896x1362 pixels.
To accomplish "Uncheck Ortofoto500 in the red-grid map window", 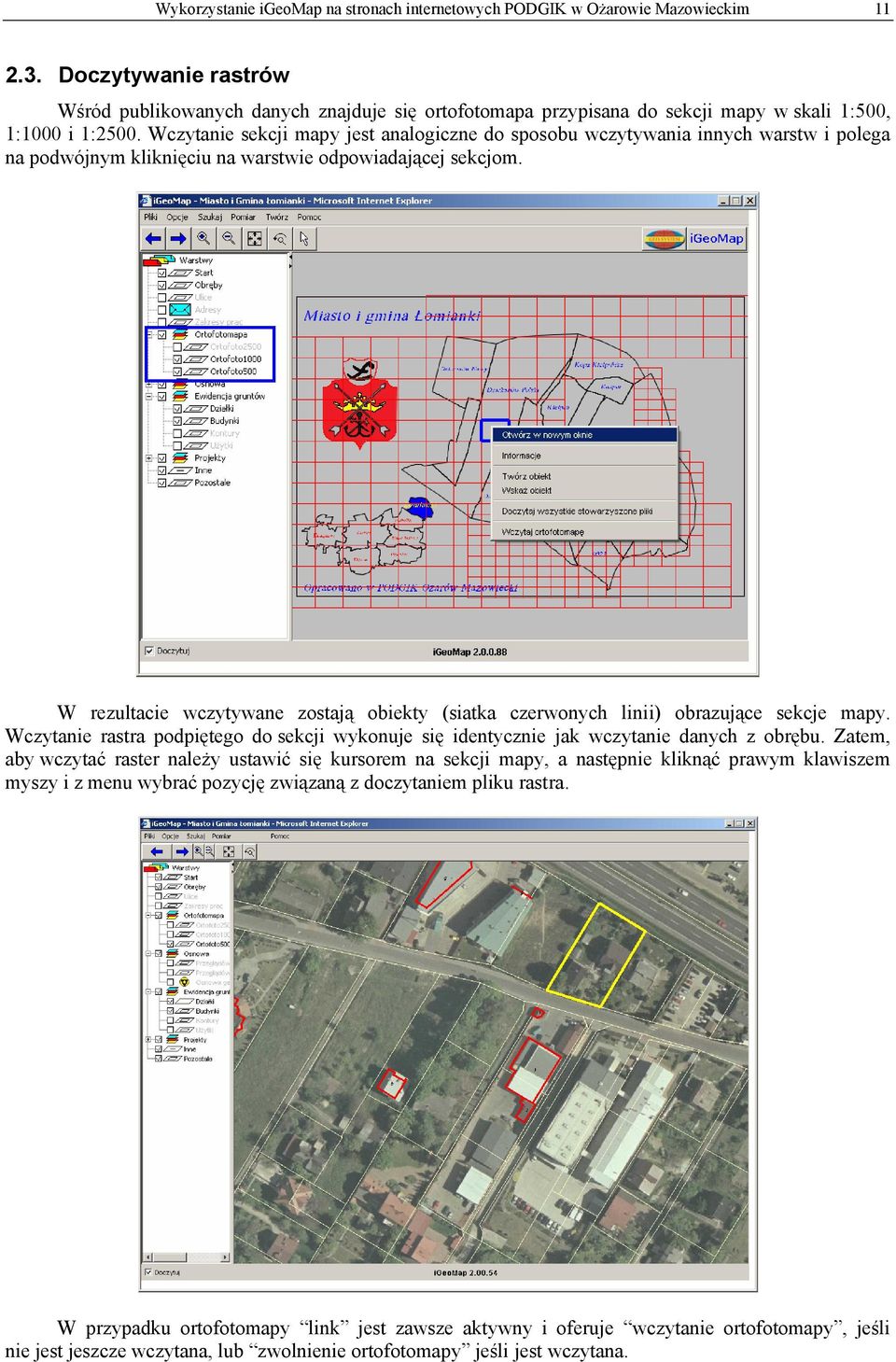I will click(x=177, y=372).
